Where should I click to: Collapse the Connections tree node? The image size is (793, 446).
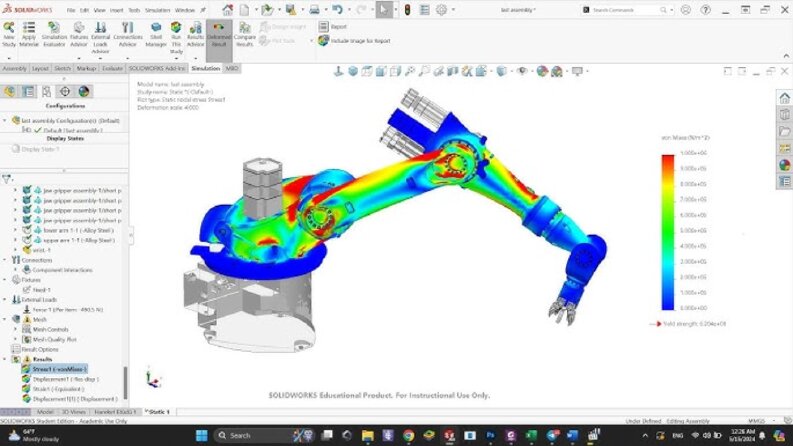point(5,260)
